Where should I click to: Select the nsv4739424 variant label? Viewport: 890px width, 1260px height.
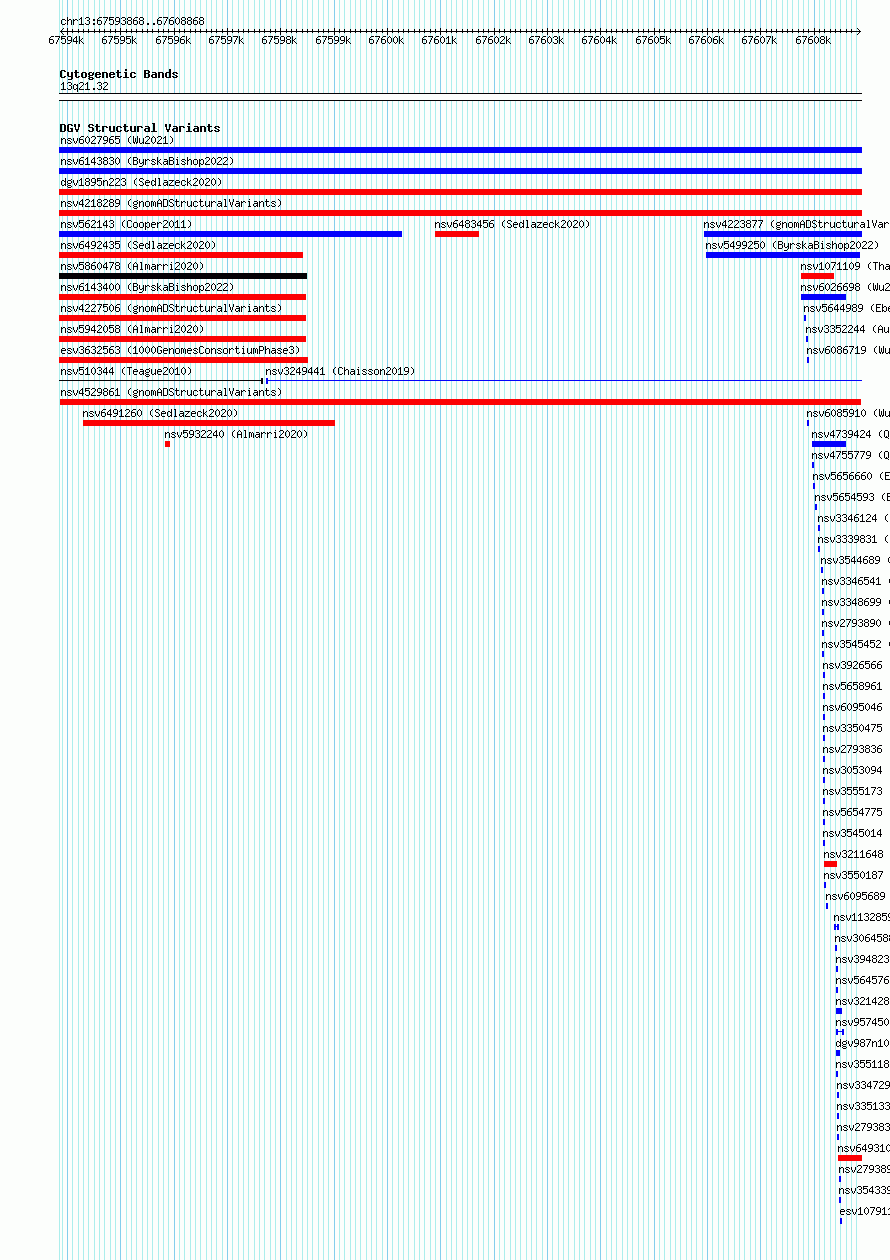(850, 434)
